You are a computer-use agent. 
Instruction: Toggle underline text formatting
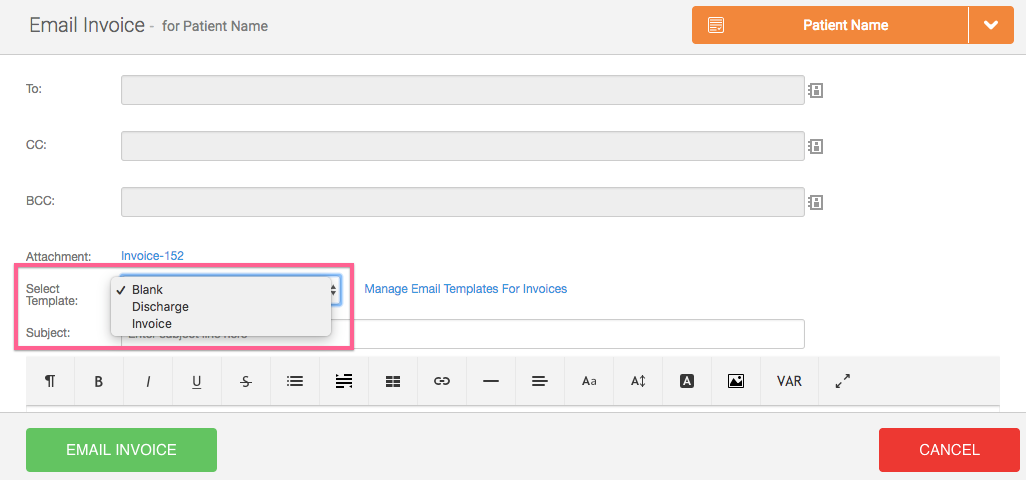197,381
